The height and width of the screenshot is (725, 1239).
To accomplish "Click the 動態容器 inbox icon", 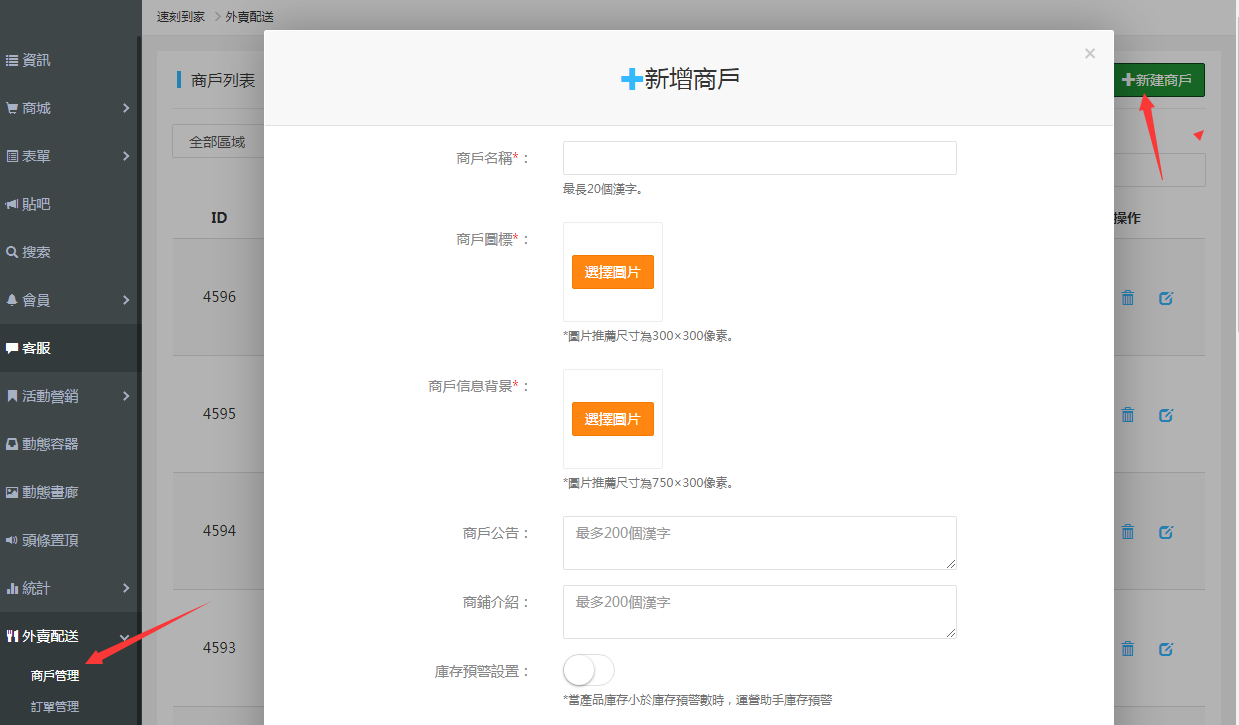I will click(x=12, y=444).
